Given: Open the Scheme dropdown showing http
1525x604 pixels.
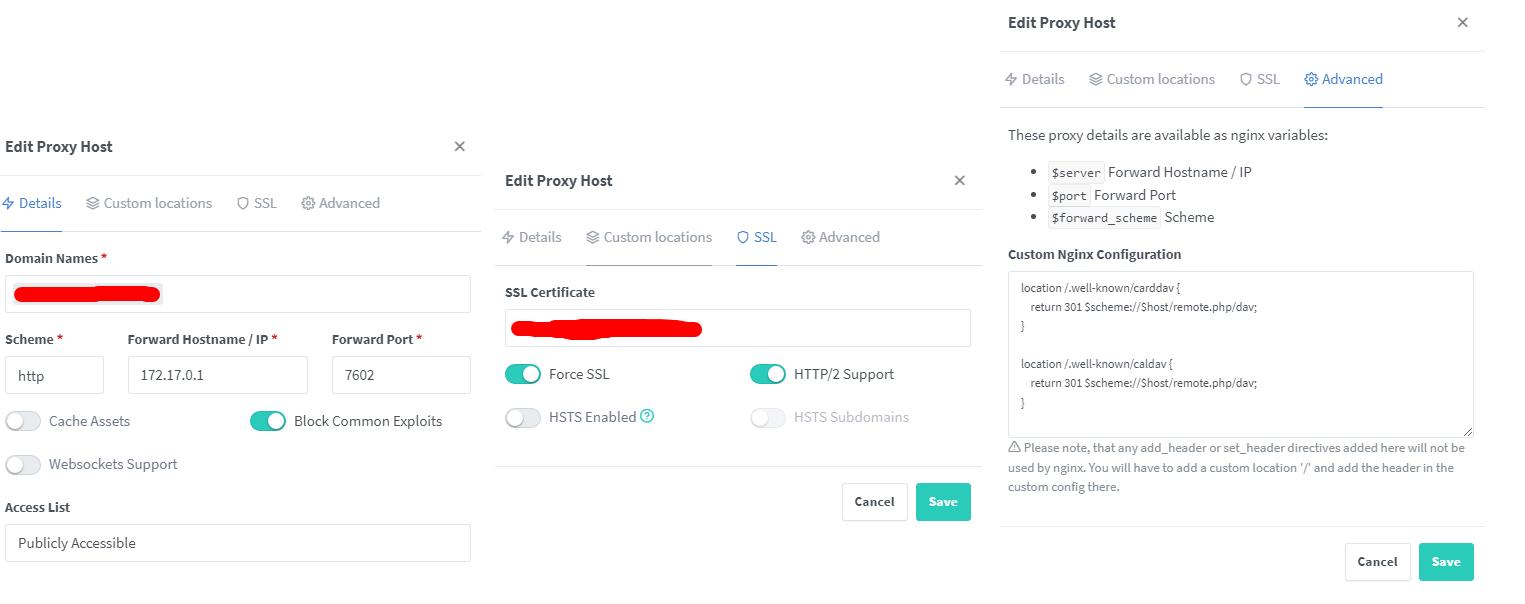Looking at the screenshot, I should pos(55,374).
